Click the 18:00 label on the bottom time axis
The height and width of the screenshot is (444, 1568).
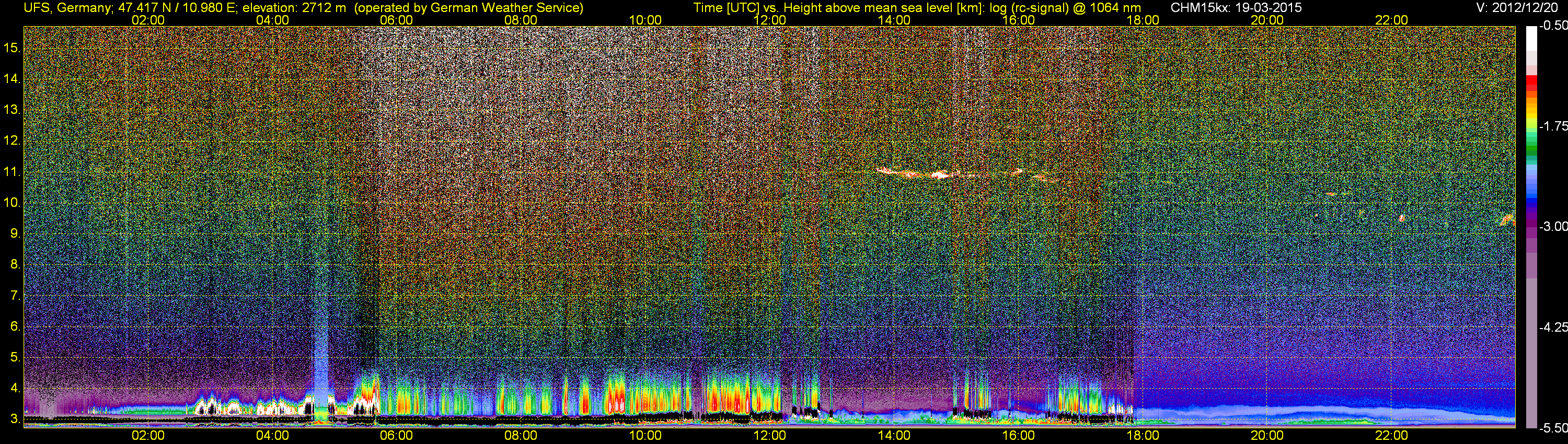(x=1143, y=436)
